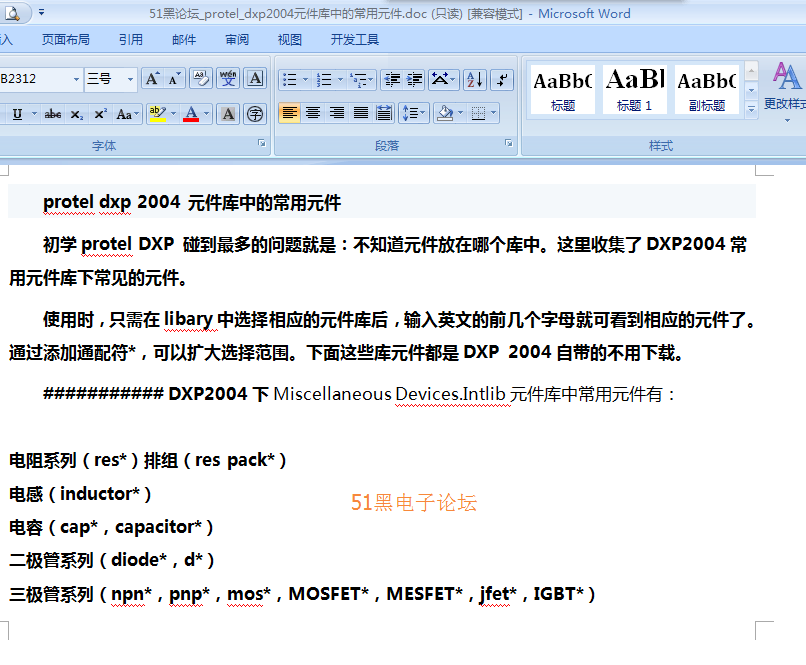Open the font color dropdown arrow
Image resolution: width=806 pixels, height=665 pixels.
point(207,114)
